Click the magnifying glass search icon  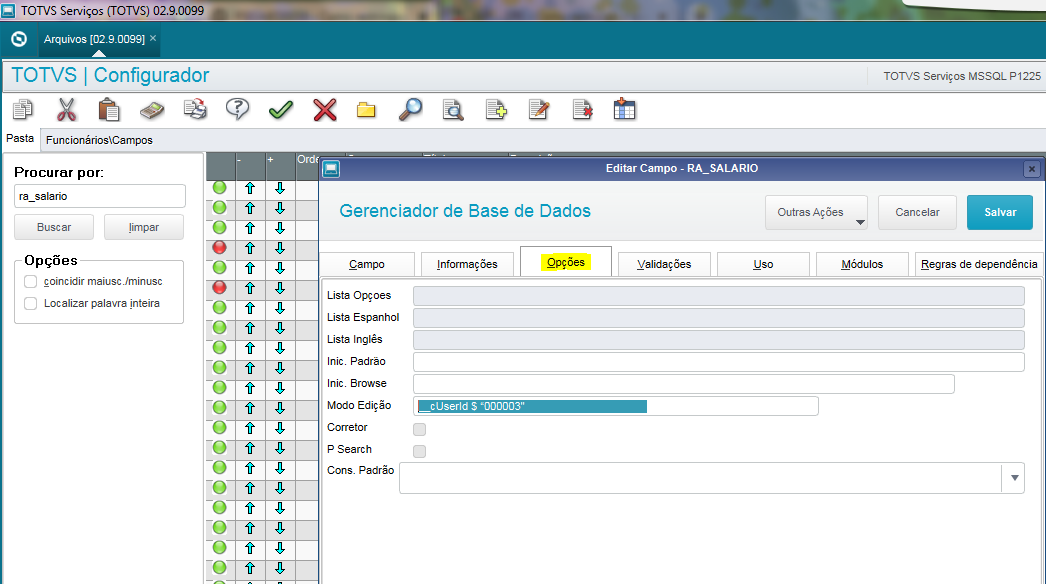coord(410,109)
